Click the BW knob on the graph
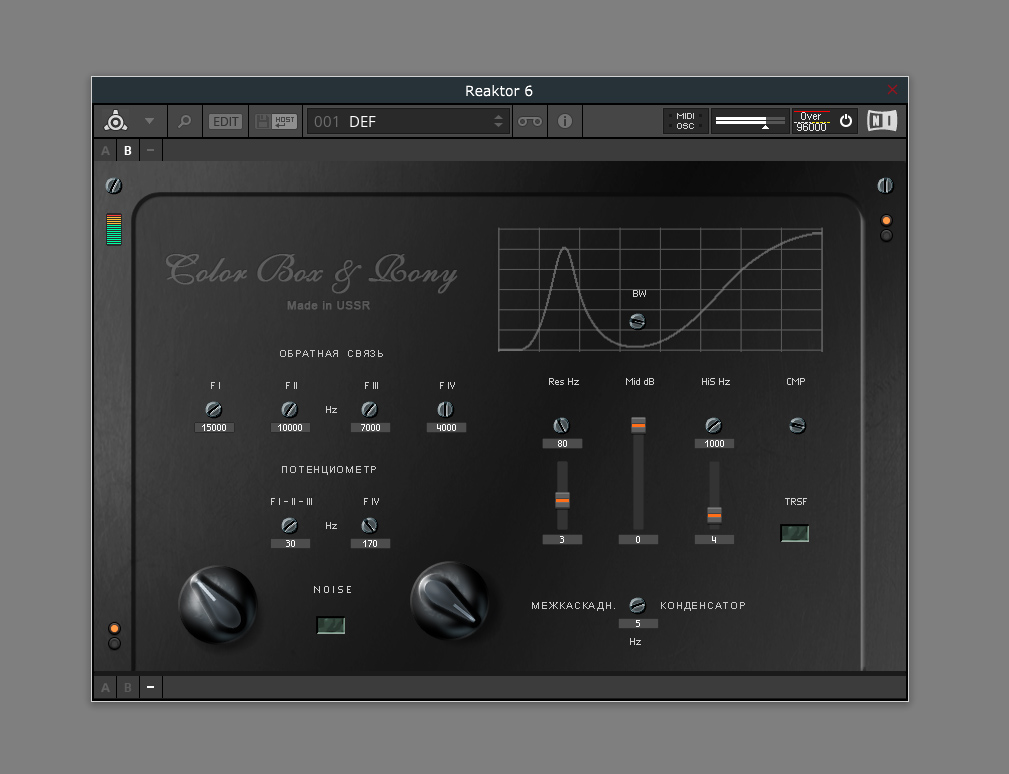 tap(637, 321)
